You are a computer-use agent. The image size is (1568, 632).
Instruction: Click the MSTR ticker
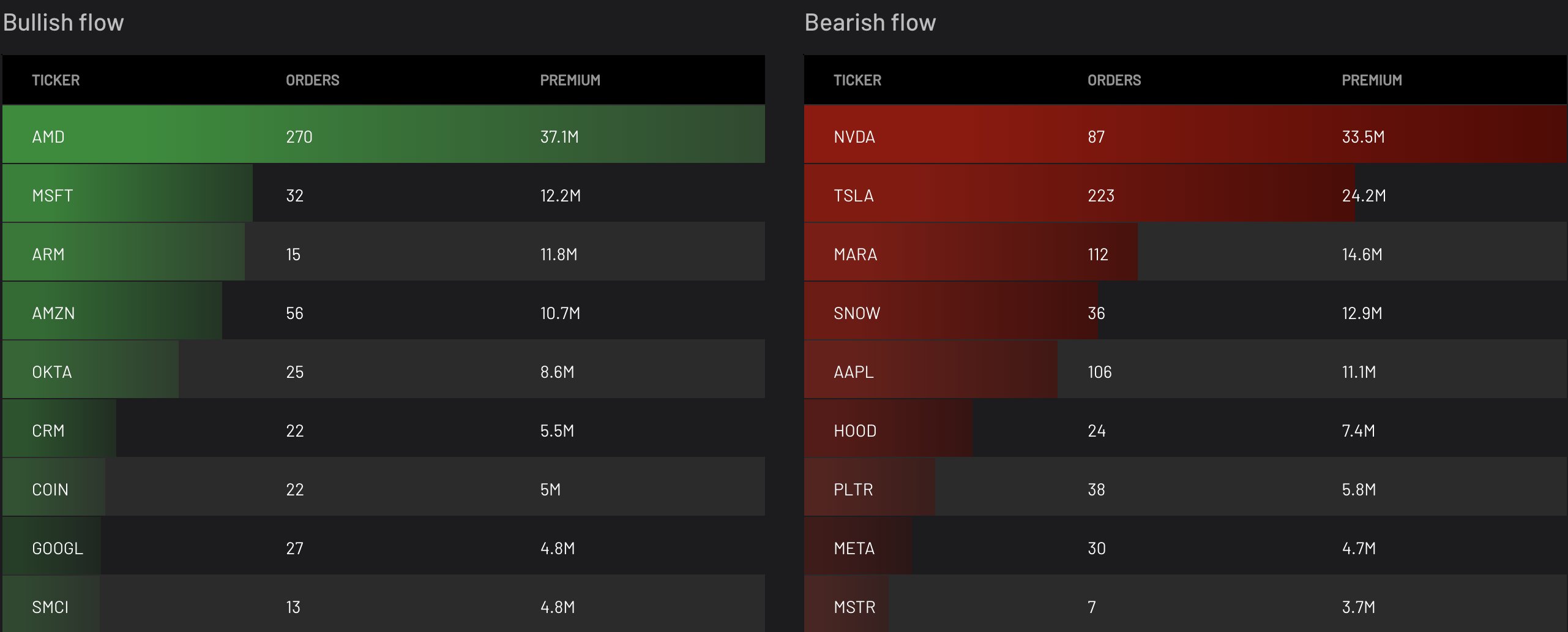point(855,607)
